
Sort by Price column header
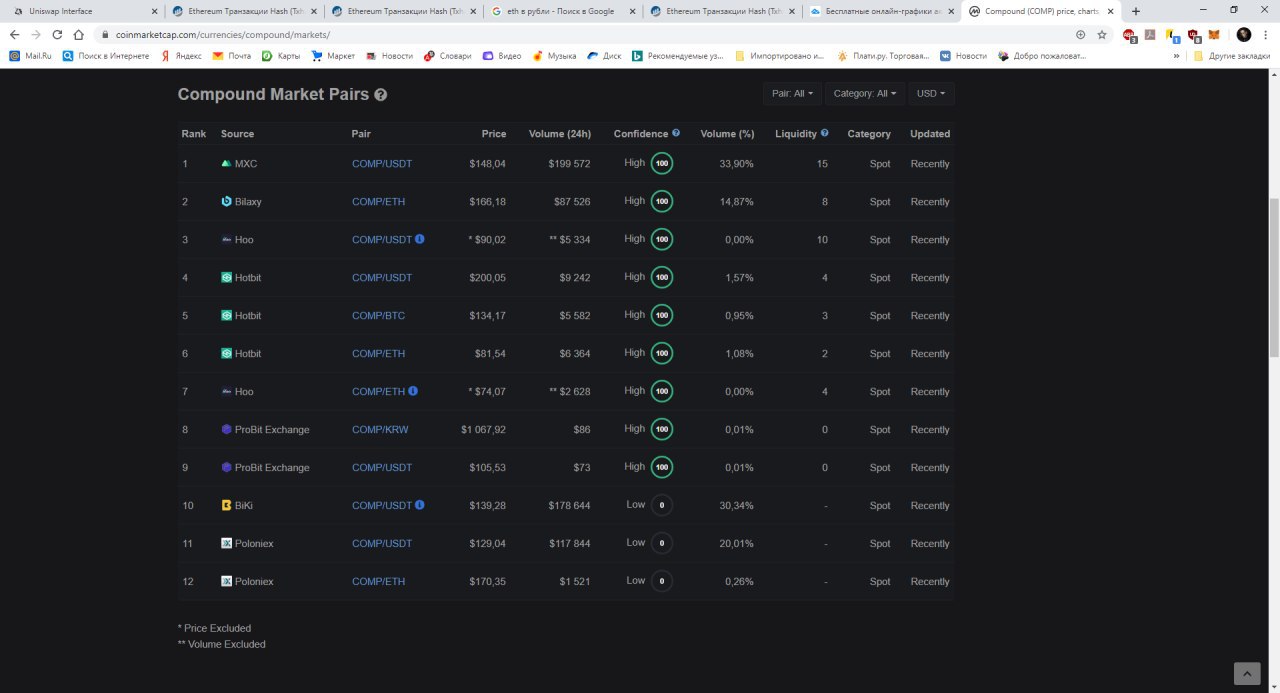[x=493, y=133]
